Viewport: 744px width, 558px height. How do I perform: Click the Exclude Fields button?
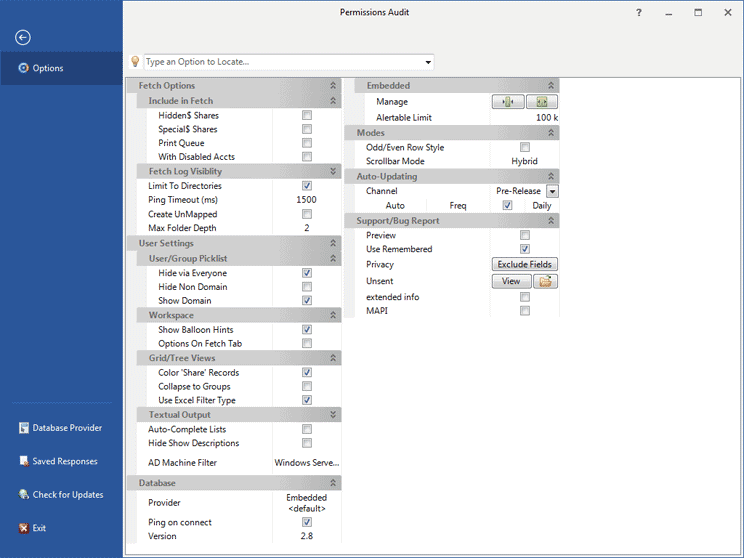click(x=524, y=264)
